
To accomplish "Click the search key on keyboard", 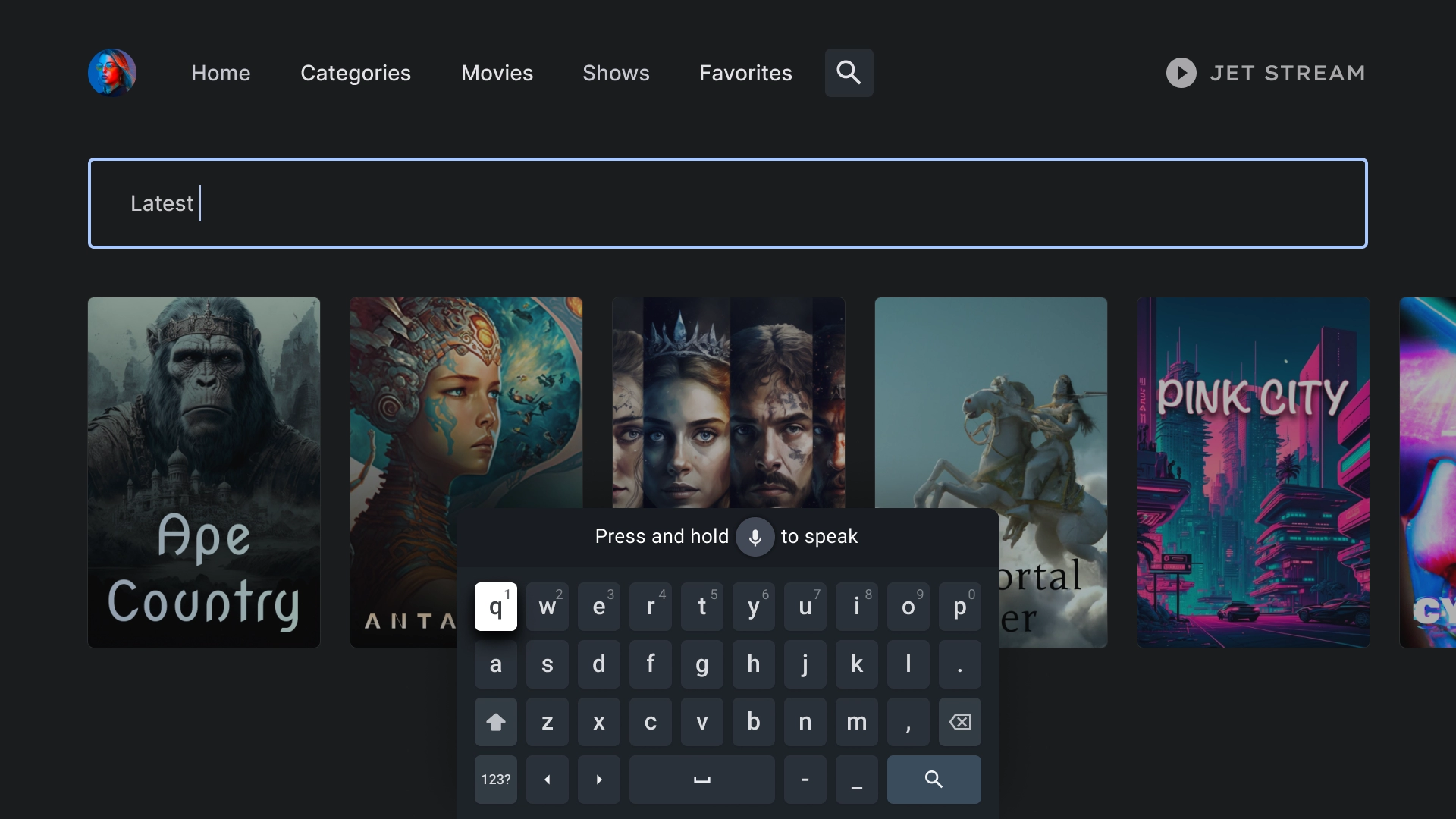I will tap(931, 778).
